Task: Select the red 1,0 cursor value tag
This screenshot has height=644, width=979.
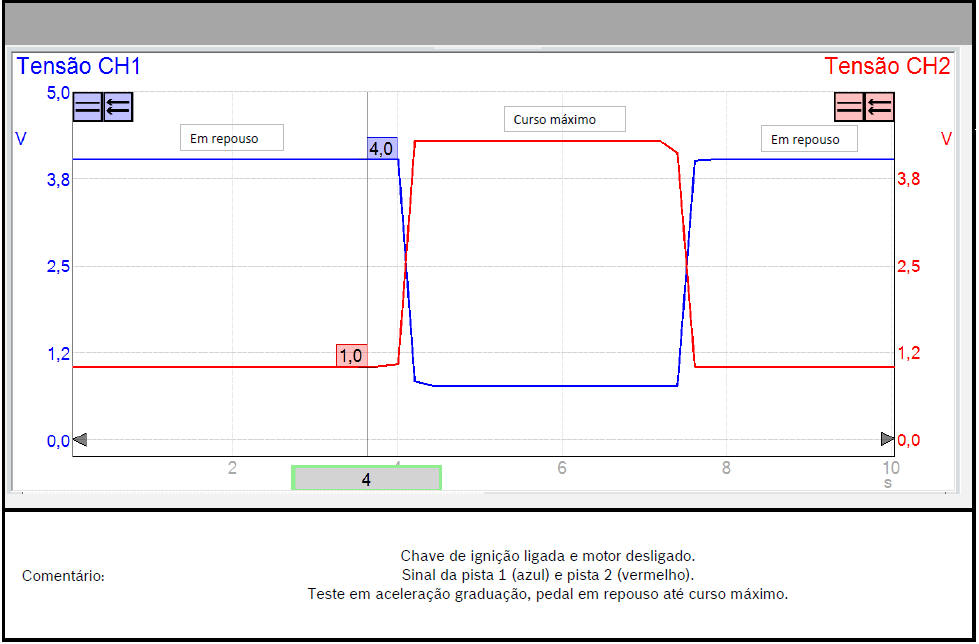Action: coord(352,355)
